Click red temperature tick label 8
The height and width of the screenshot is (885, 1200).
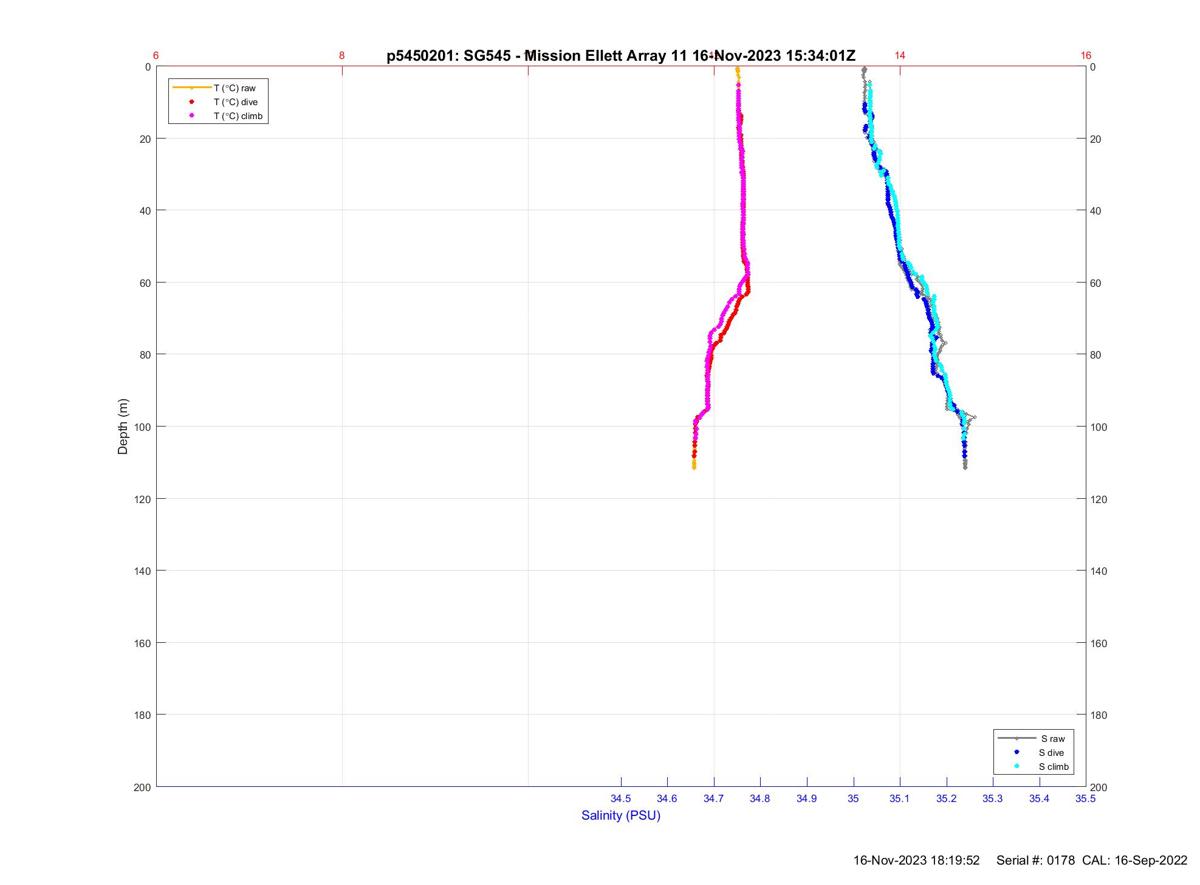click(342, 56)
